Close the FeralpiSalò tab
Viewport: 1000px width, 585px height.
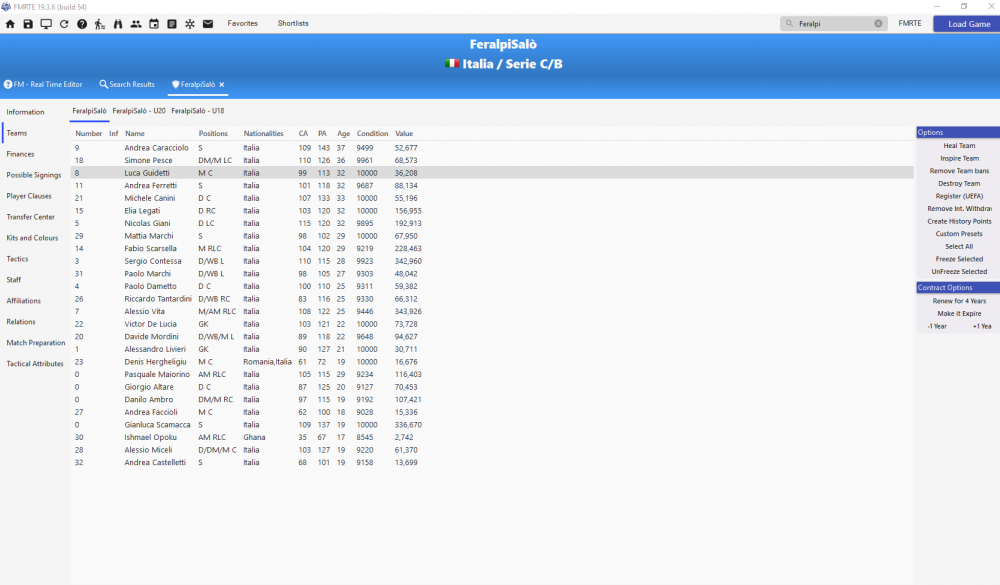(222, 84)
